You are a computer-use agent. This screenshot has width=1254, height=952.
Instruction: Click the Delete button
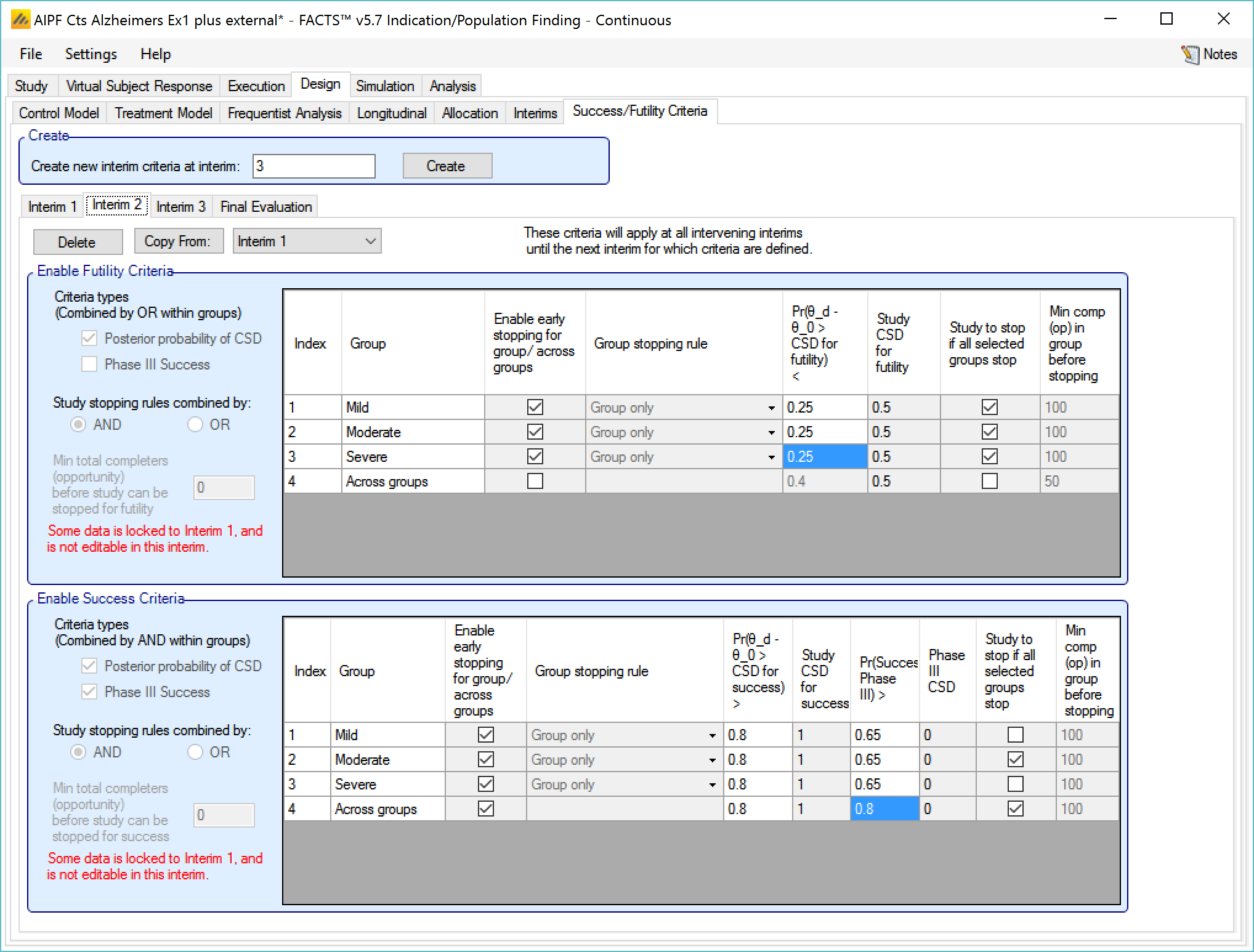pyautogui.click(x=77, y=242)
